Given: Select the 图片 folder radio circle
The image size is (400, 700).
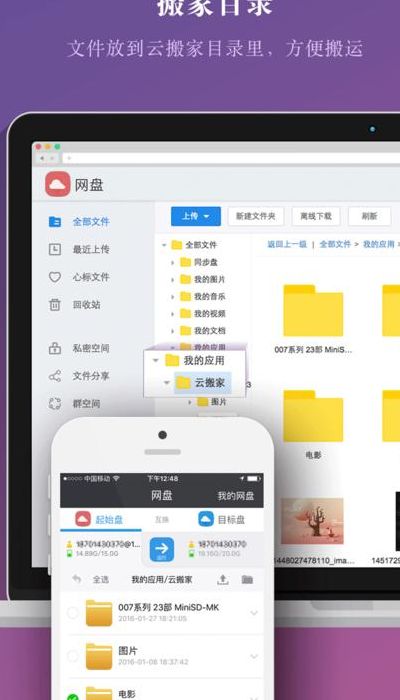Looking at the screenshot, I should (x=73, y=656).
